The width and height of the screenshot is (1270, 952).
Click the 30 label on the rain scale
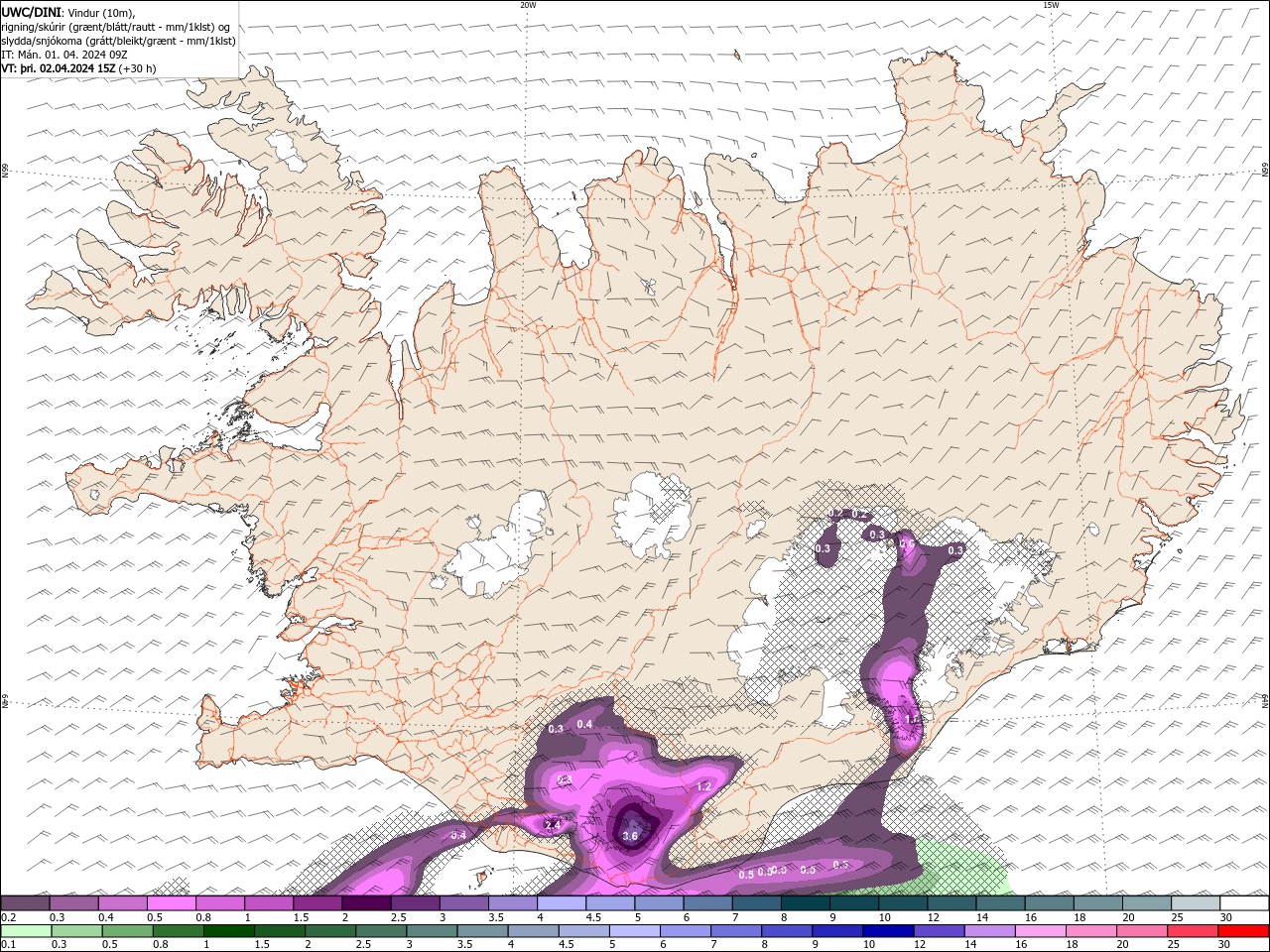coord(1223,945)
